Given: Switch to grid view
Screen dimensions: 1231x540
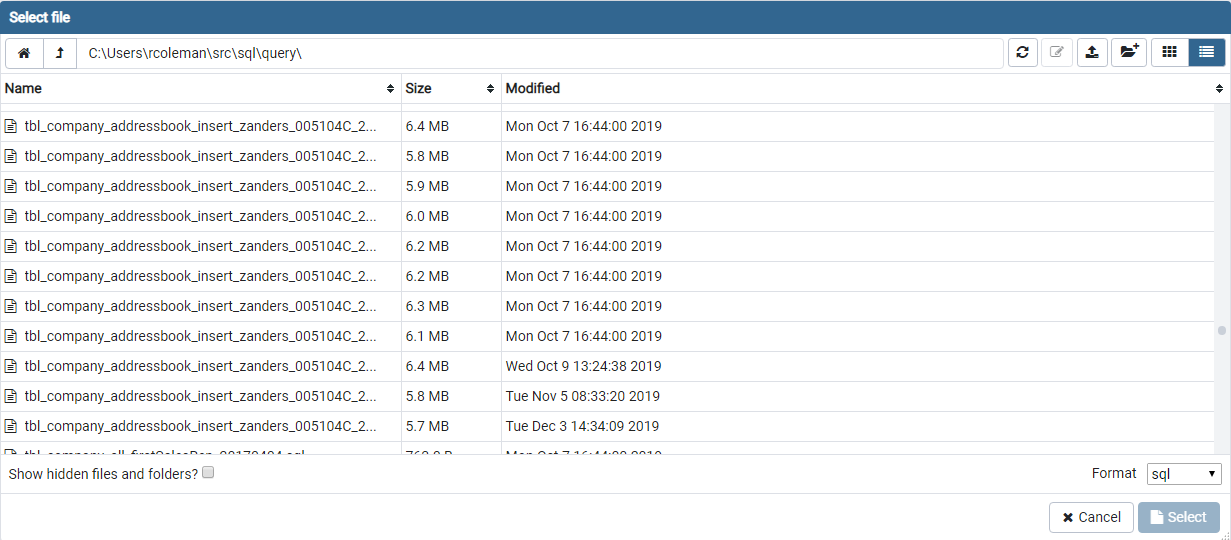Looking at the screenshot, I should pos(1169,53).
